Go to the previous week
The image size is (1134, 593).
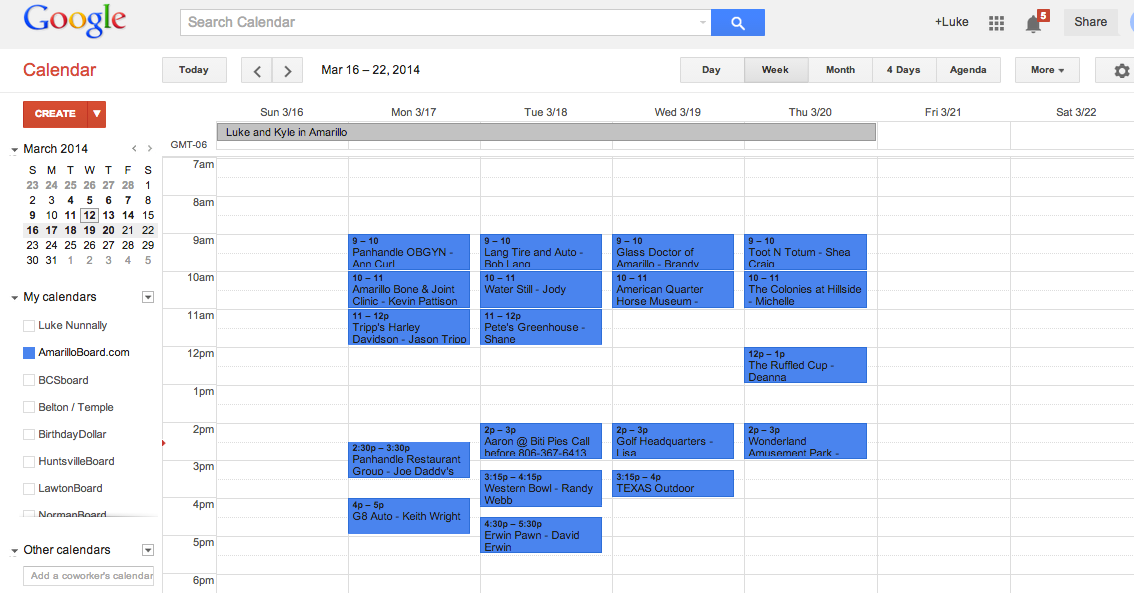257,71
